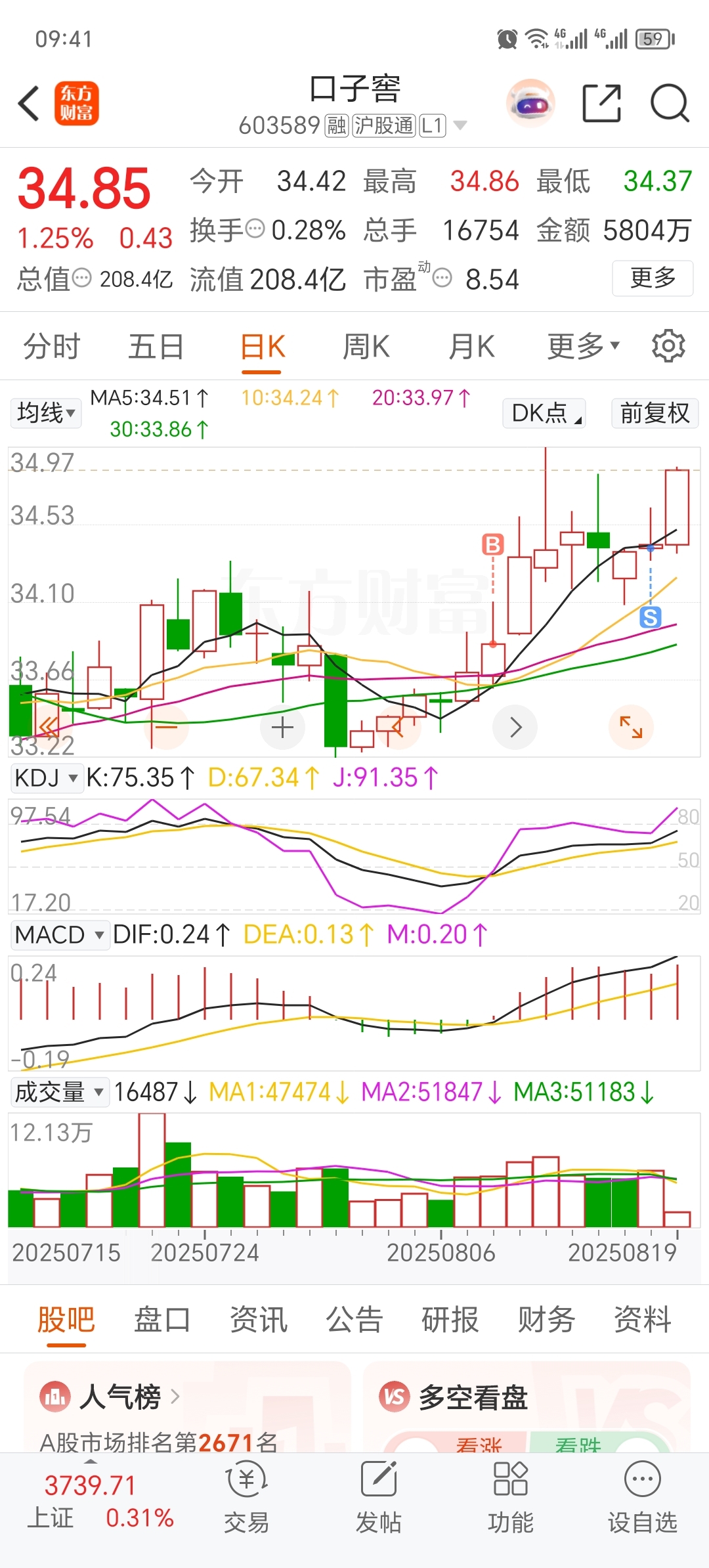
Task: Shift chart left with double-arrow button
Action: [x=49, y=728]
